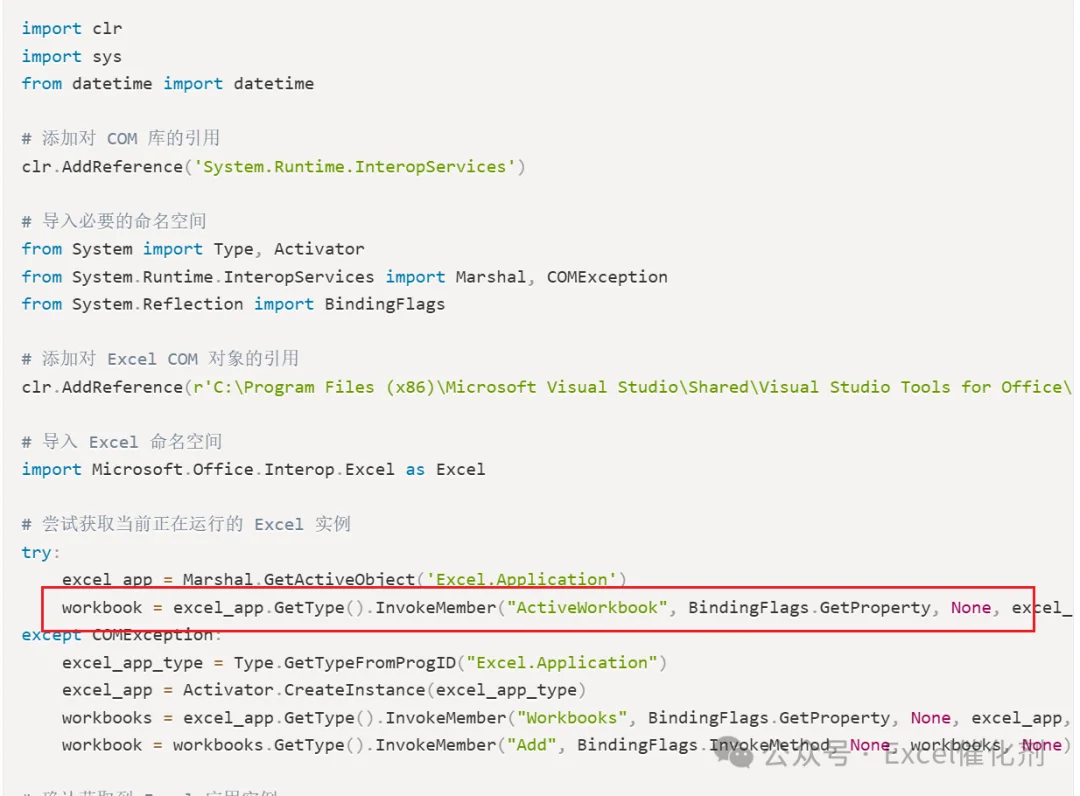Click the AddReference 'System.Runtime.InteropServices' line
Image resolution: width=1080 pixels, height=796 pixels.
coord(273,167)
